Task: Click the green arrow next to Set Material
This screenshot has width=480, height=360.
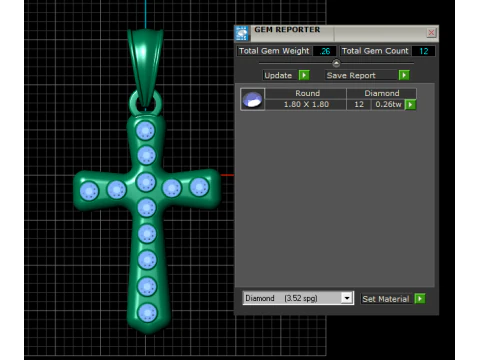Action: point(420,299)
